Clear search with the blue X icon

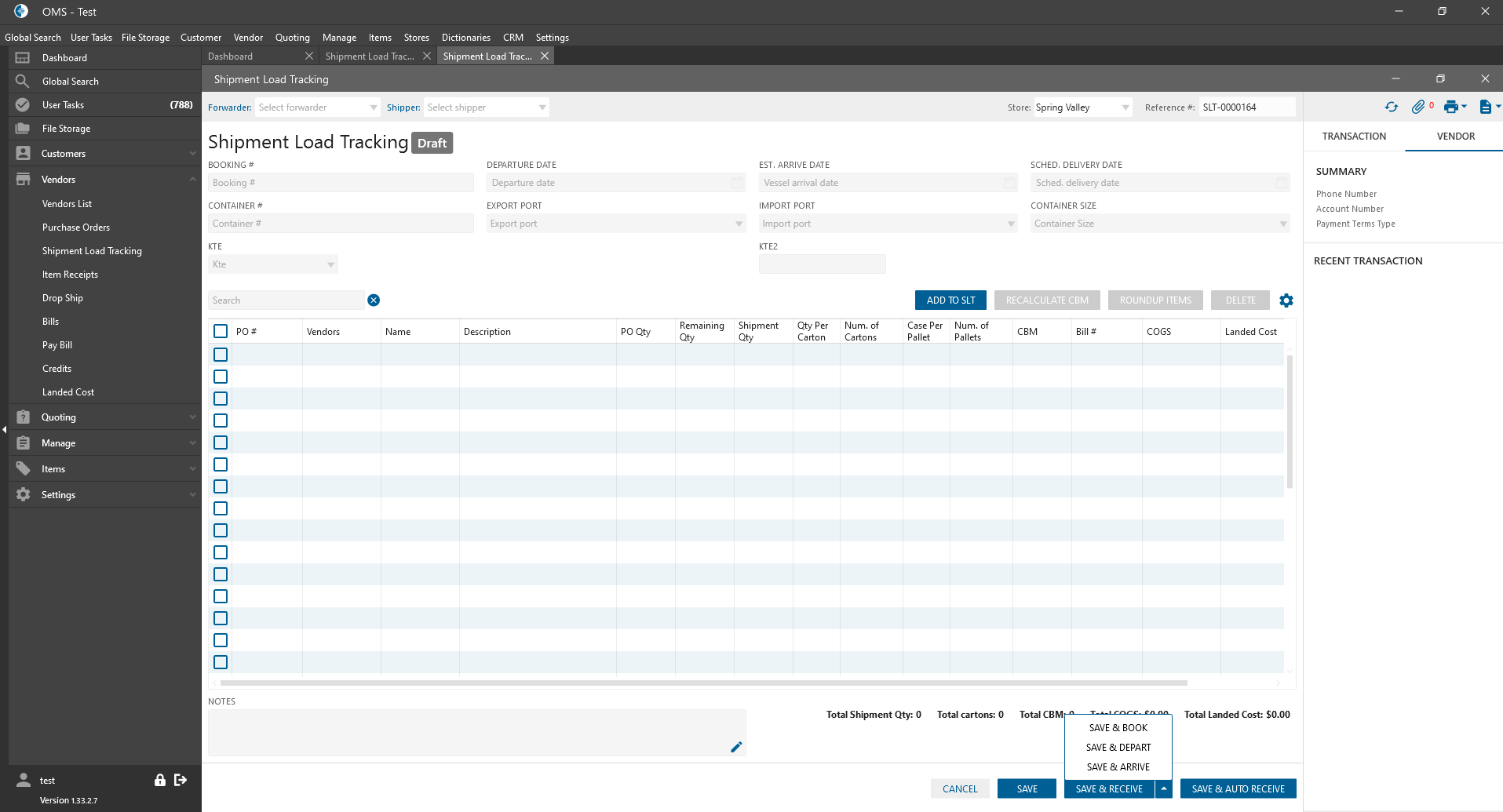[374, 300]
